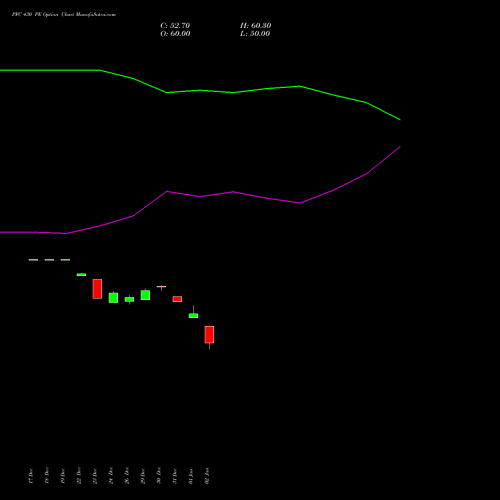The image size is (500, 500).
Task: Click the red candlestick for 31 Dec
Action: 177,299
